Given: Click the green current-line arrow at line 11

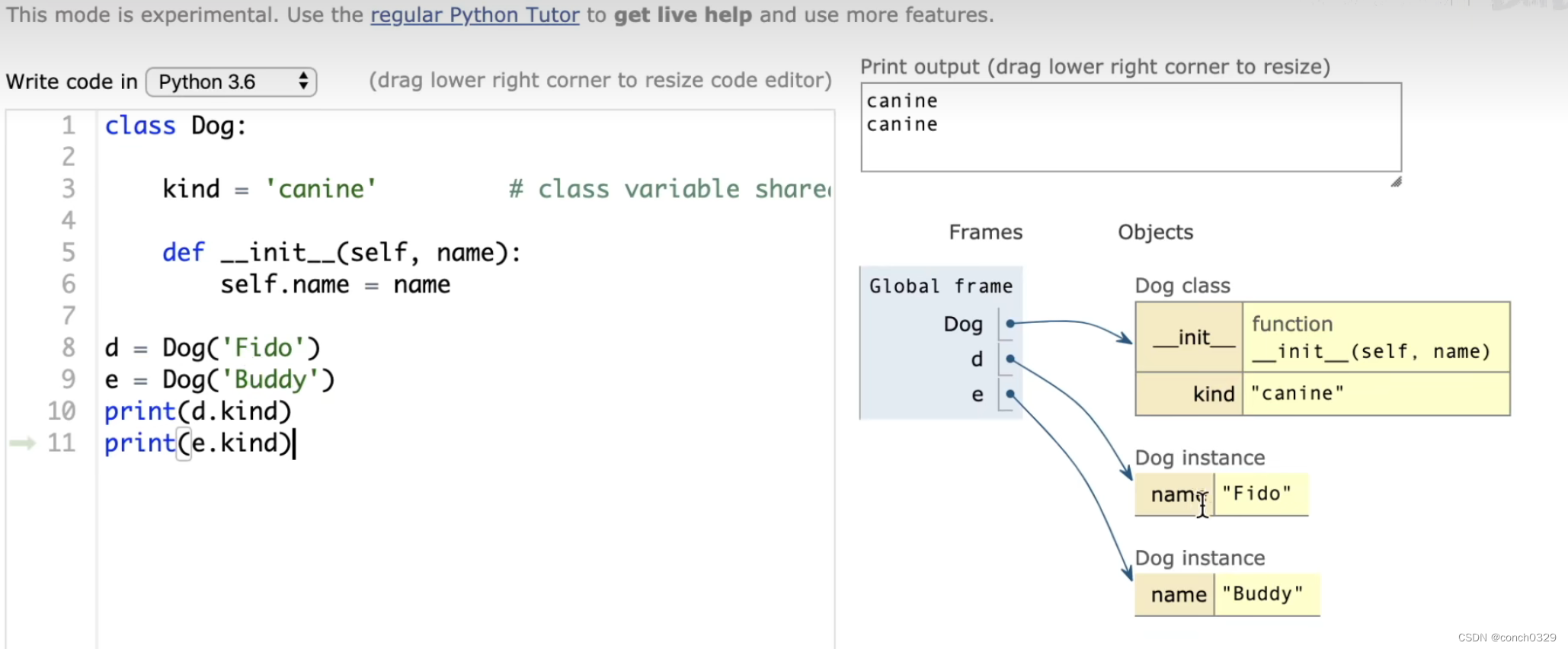Looking at the screenshot, I should 22,443.
